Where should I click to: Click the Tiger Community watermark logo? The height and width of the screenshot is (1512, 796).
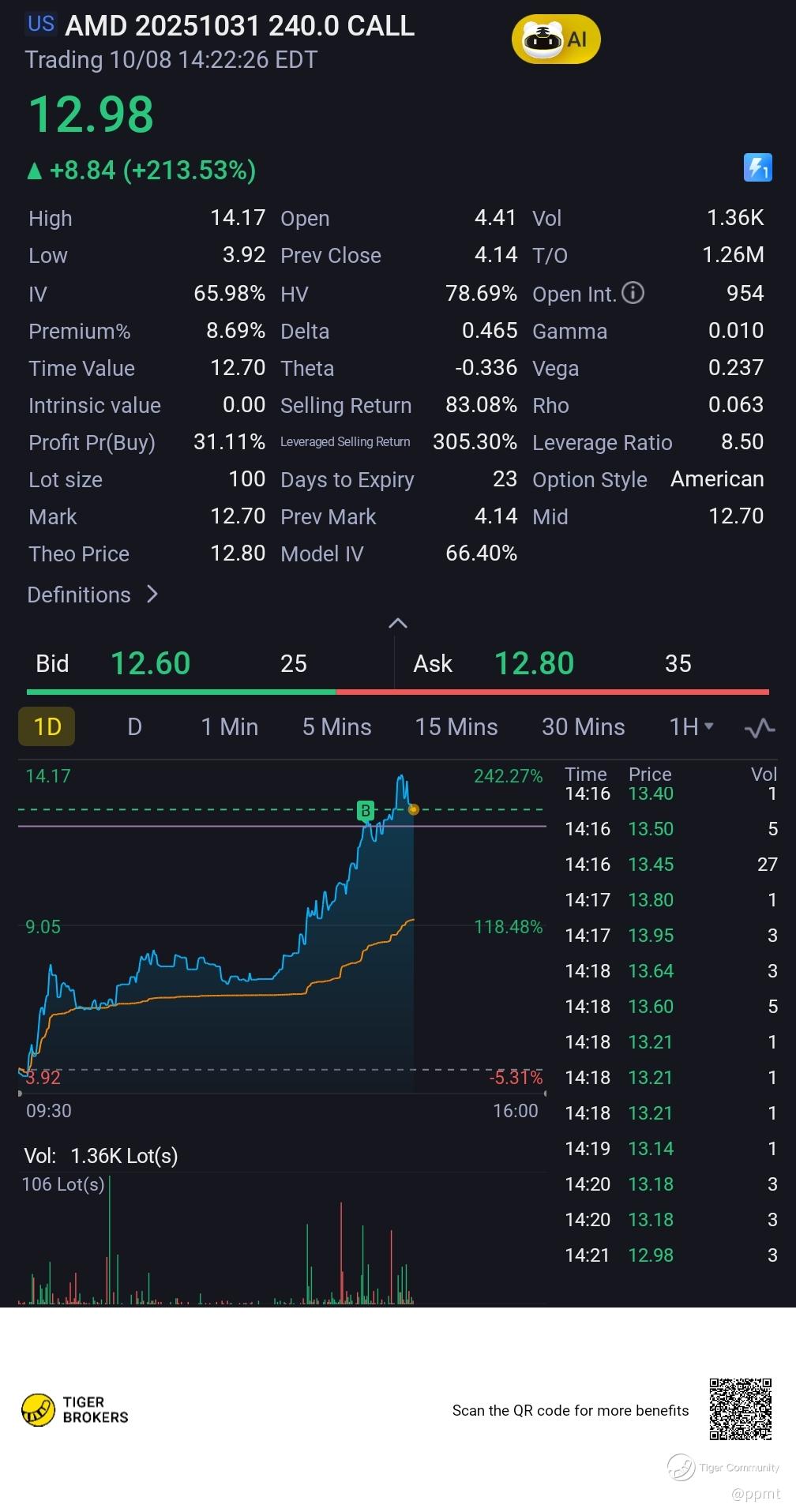[x=723, y=1467]
